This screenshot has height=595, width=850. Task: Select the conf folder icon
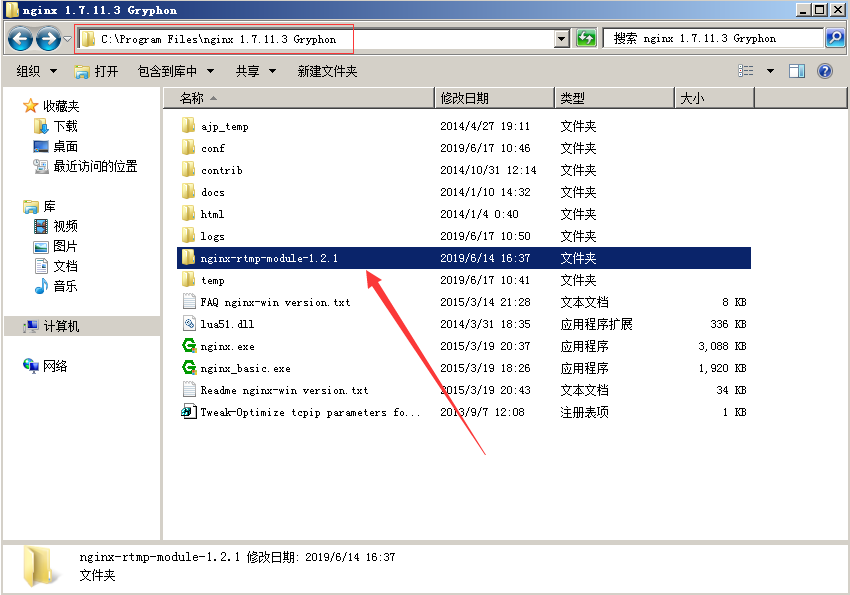[188, 148]
